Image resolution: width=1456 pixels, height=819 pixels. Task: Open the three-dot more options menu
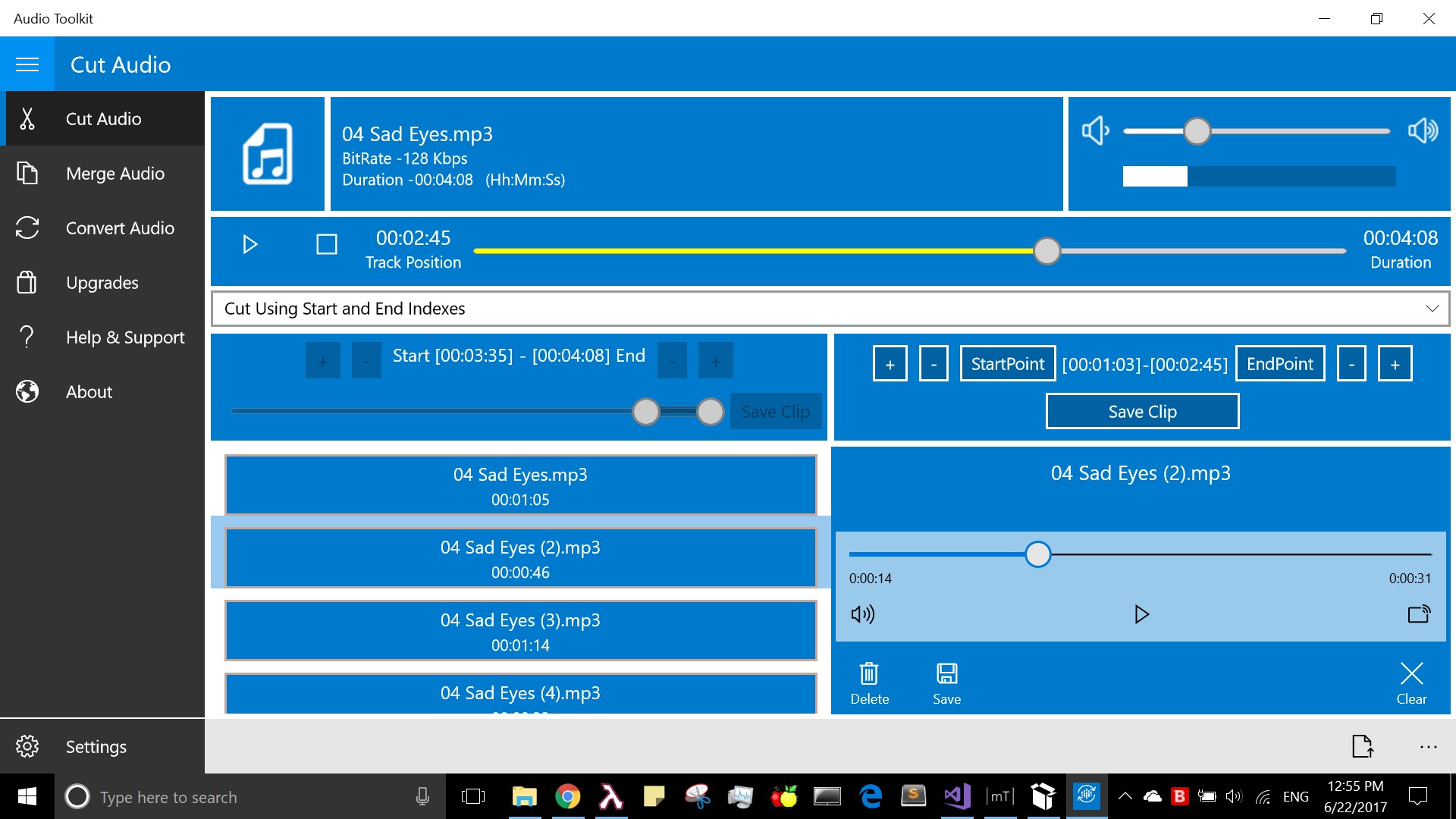tap(1428, 746)
